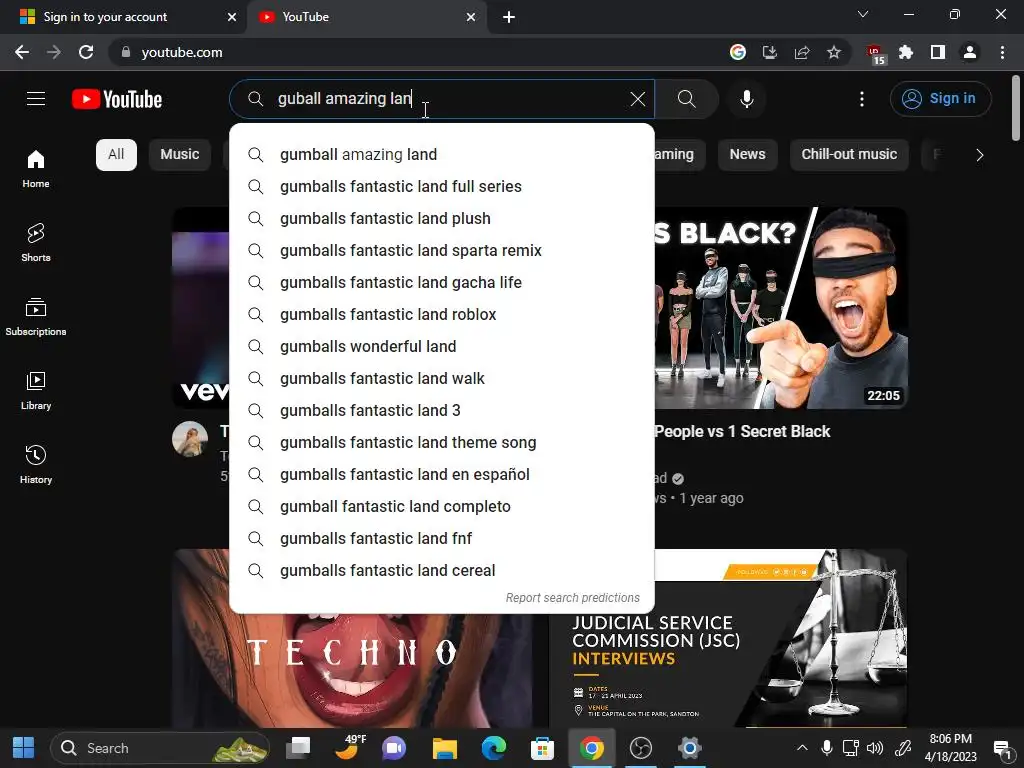
Task: Choose suggestion gumballs fantastic land walk
Action: (x=442, y=379)
